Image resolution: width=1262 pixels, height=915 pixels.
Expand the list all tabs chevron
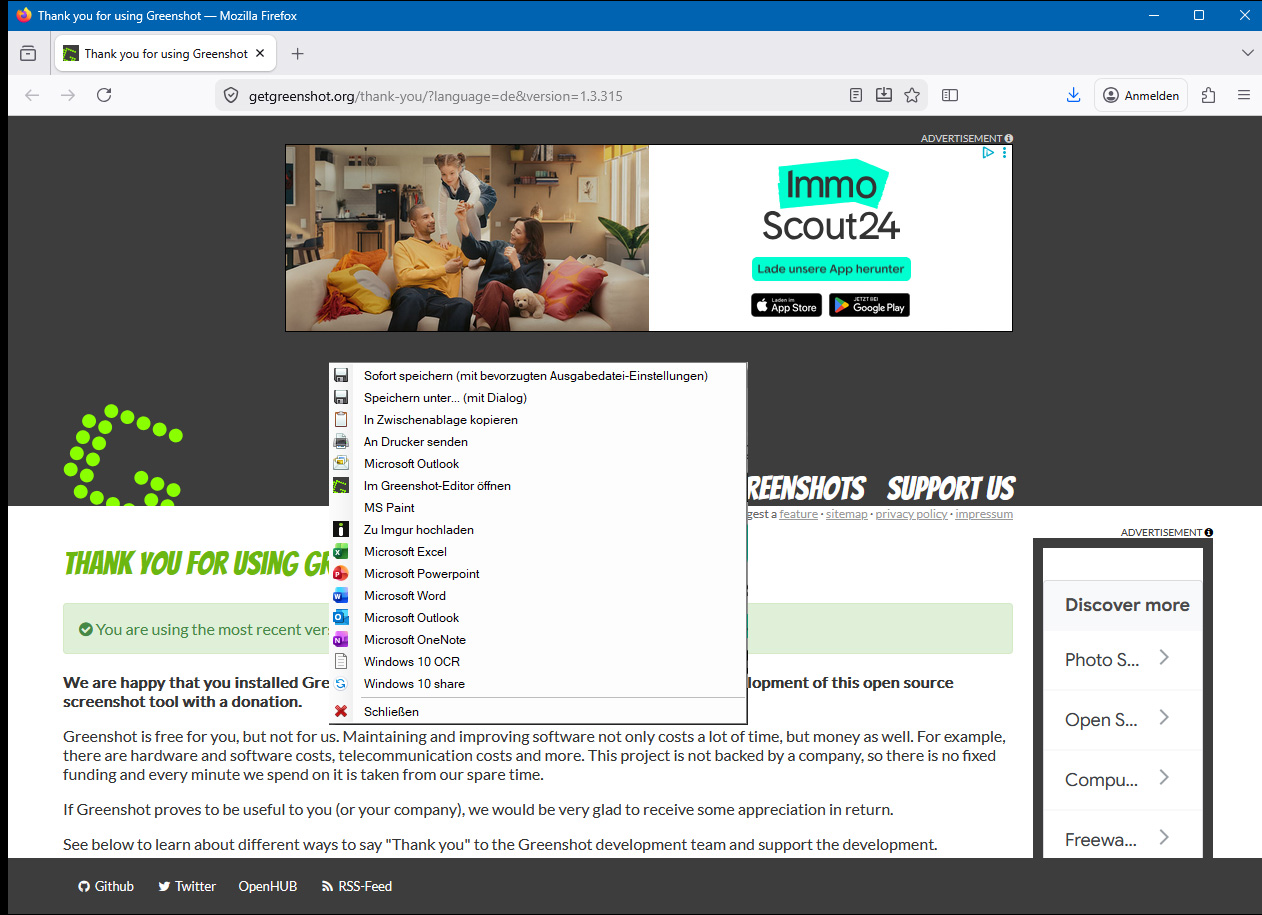1247,53
